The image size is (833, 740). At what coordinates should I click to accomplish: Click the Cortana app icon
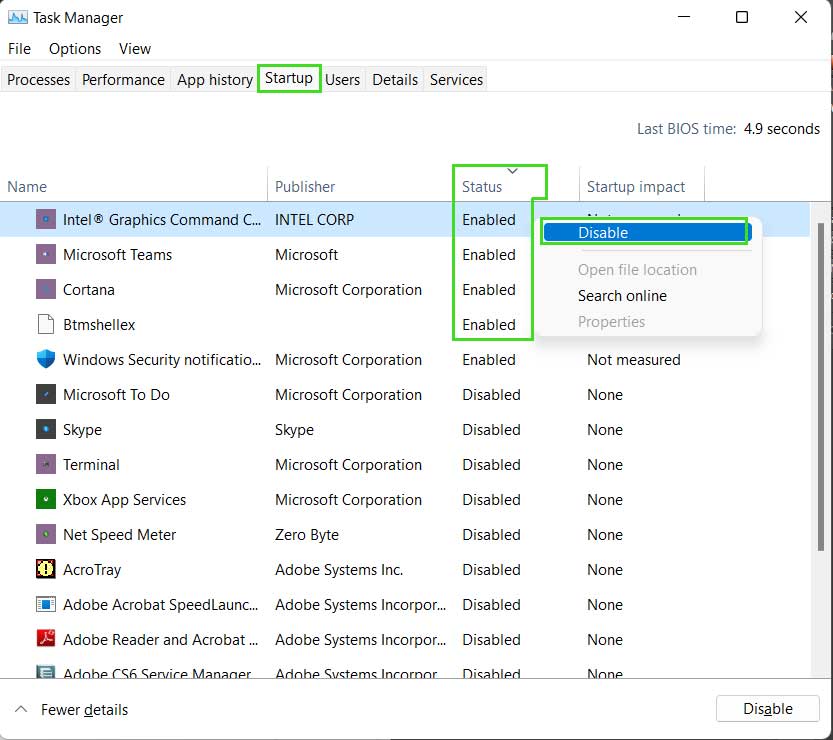(46, 290)
